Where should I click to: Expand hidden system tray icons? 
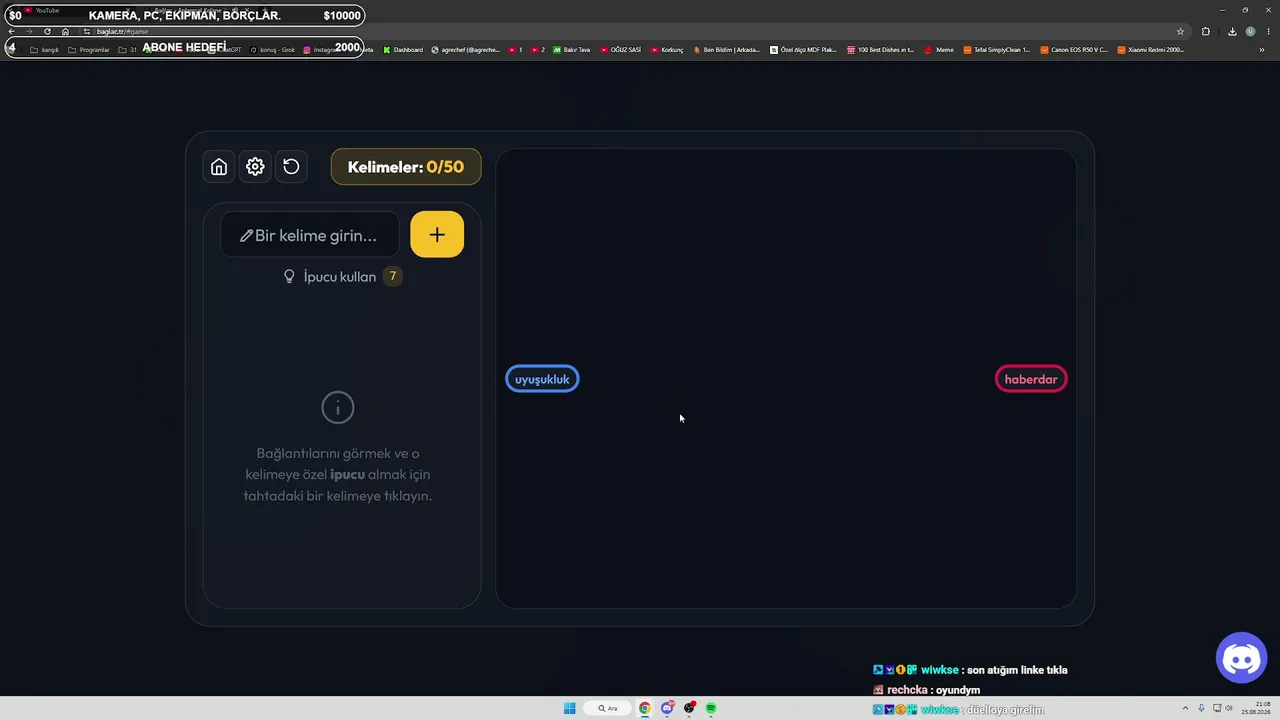pyautogui.click(x=1185, y=708)
